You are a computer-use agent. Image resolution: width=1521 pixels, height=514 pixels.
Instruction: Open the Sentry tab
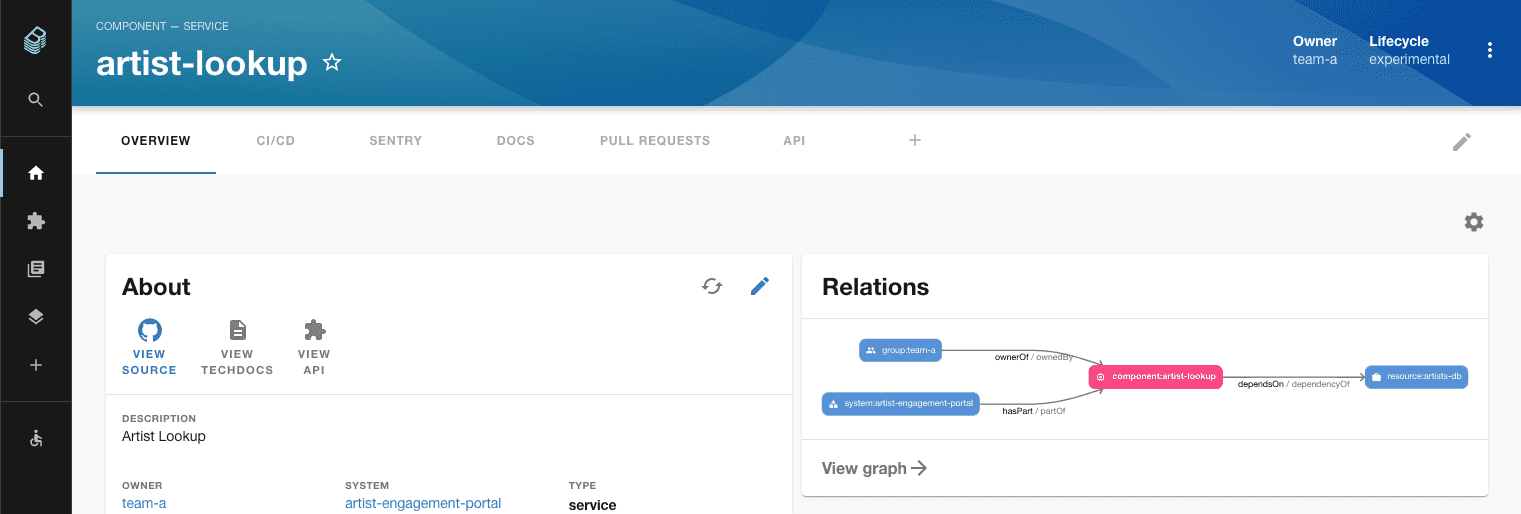coord(395,141)
